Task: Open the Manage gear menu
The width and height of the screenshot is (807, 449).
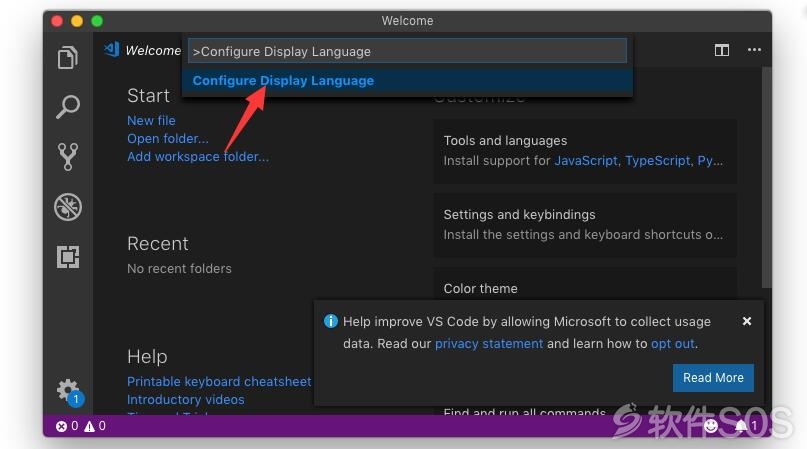Action: [x=69, y=391]
